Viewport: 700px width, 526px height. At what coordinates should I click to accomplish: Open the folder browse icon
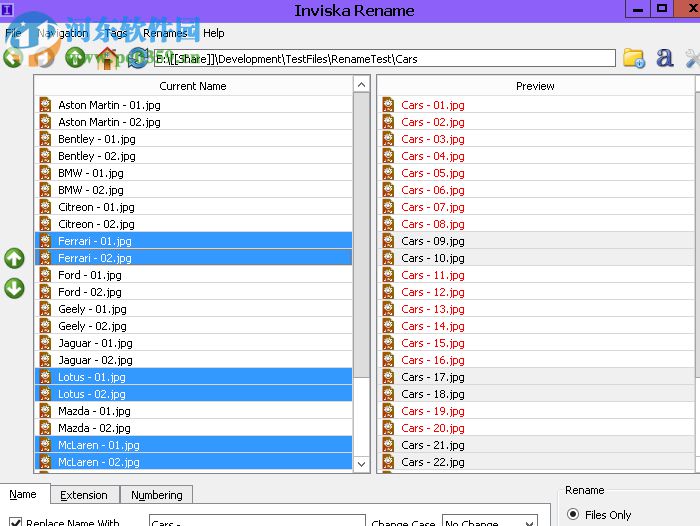tap(634, 58)
